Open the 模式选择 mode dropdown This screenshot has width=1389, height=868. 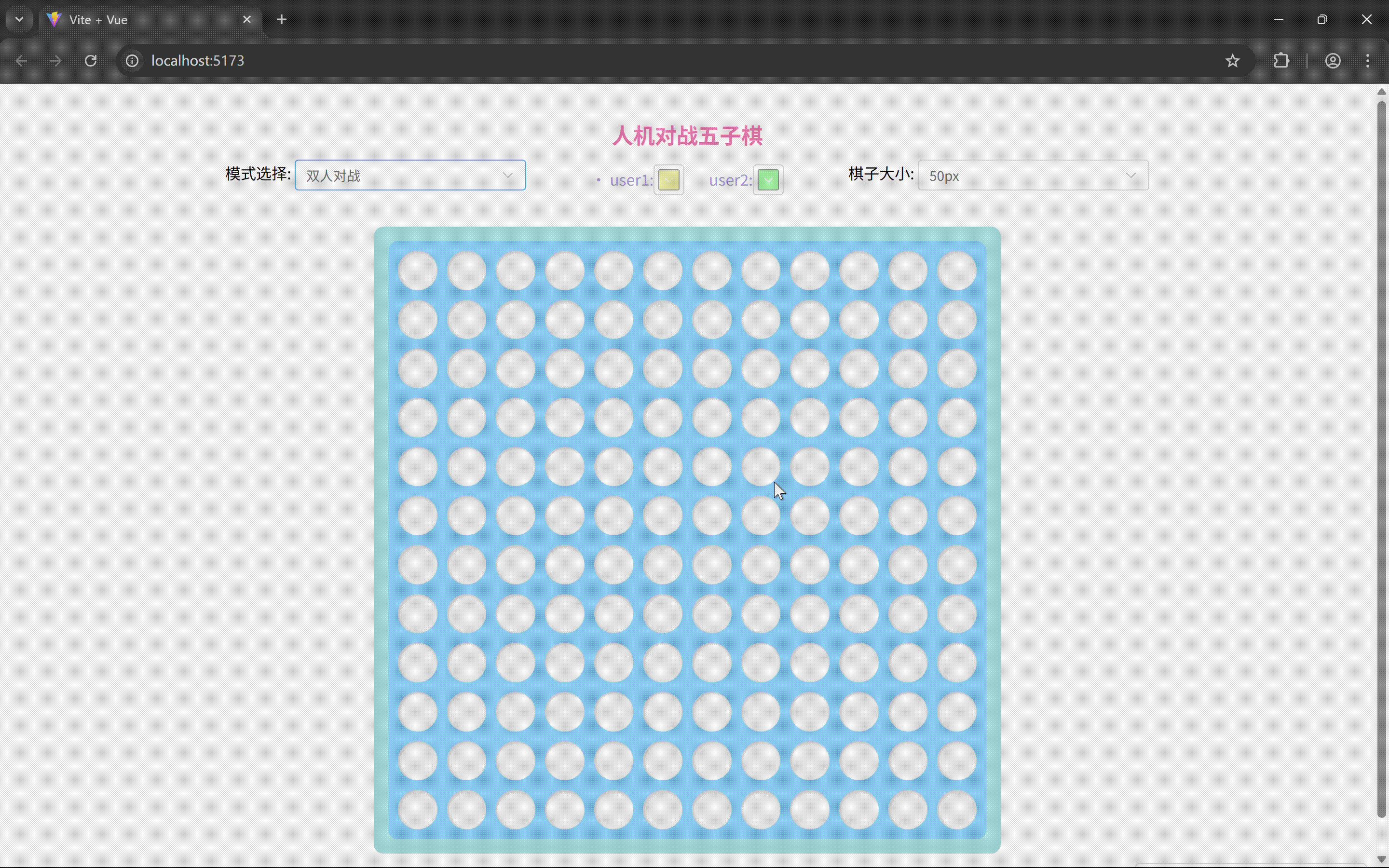(409, 175)
